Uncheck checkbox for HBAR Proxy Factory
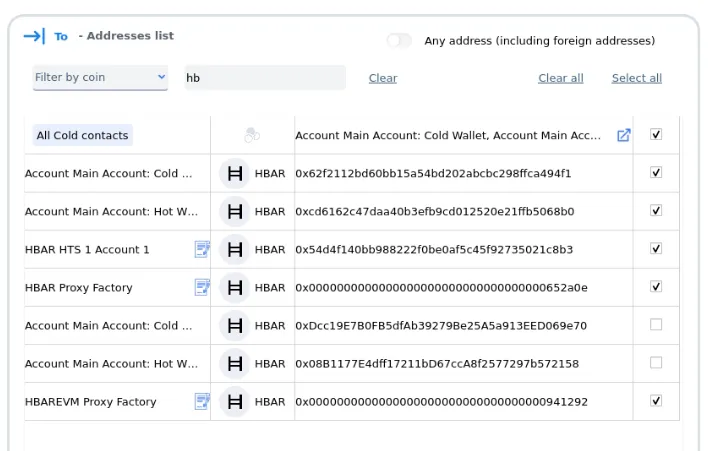Viewport: 722px width, 451px height. [x=656, y=287]
